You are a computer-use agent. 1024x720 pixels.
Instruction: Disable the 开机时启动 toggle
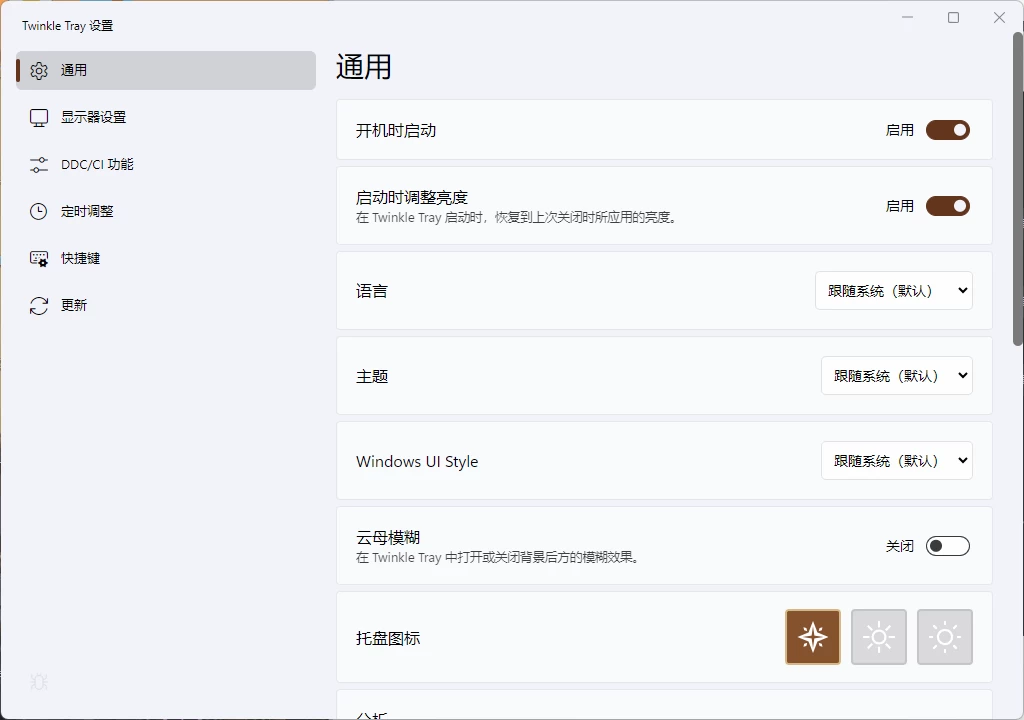(947, 129)
